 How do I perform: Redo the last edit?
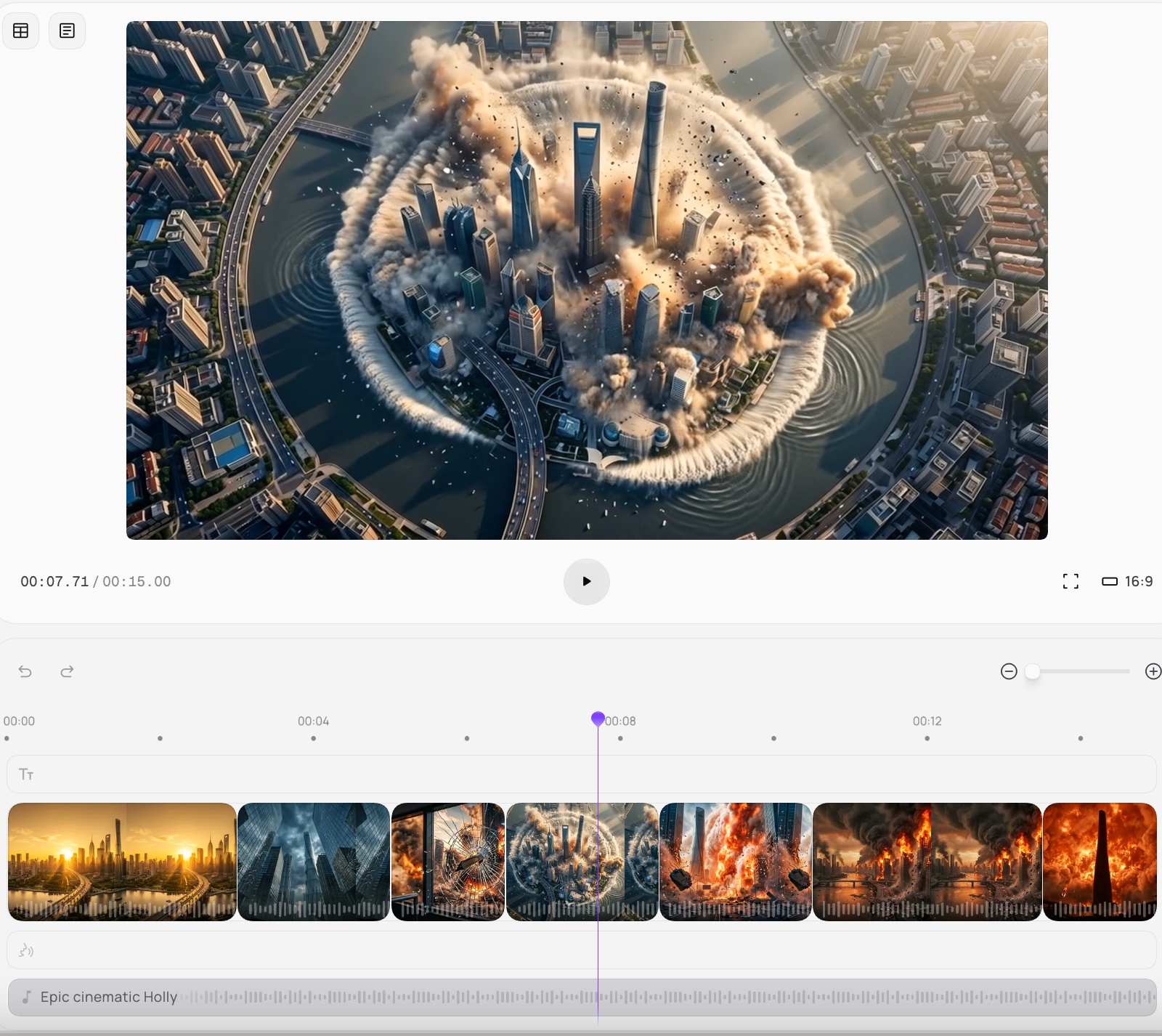pyautogui.click(x=67, y=671)
